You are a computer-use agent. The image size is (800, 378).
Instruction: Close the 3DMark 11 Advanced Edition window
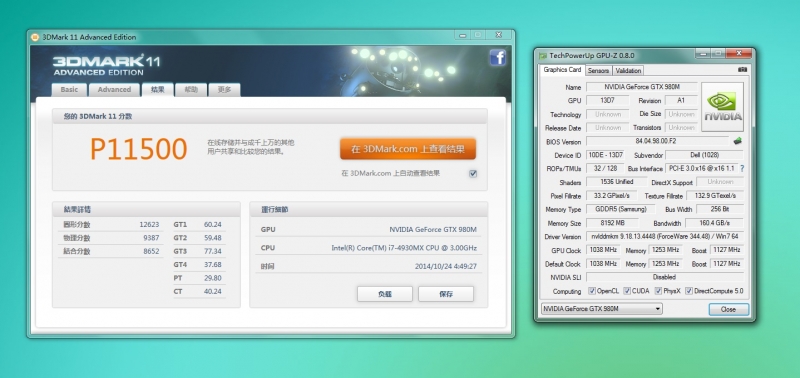point(497,35)
